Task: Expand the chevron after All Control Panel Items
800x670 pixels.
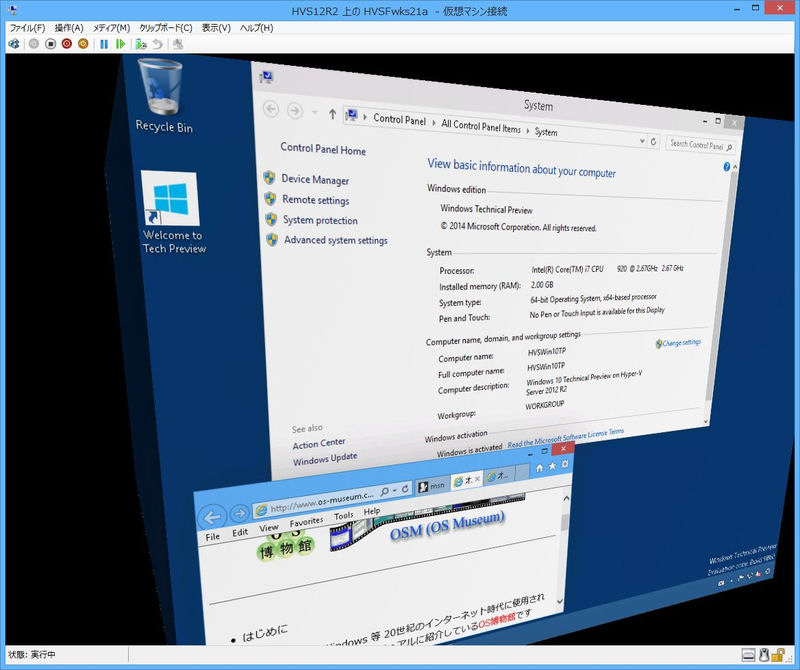Action: coord(528,130)
